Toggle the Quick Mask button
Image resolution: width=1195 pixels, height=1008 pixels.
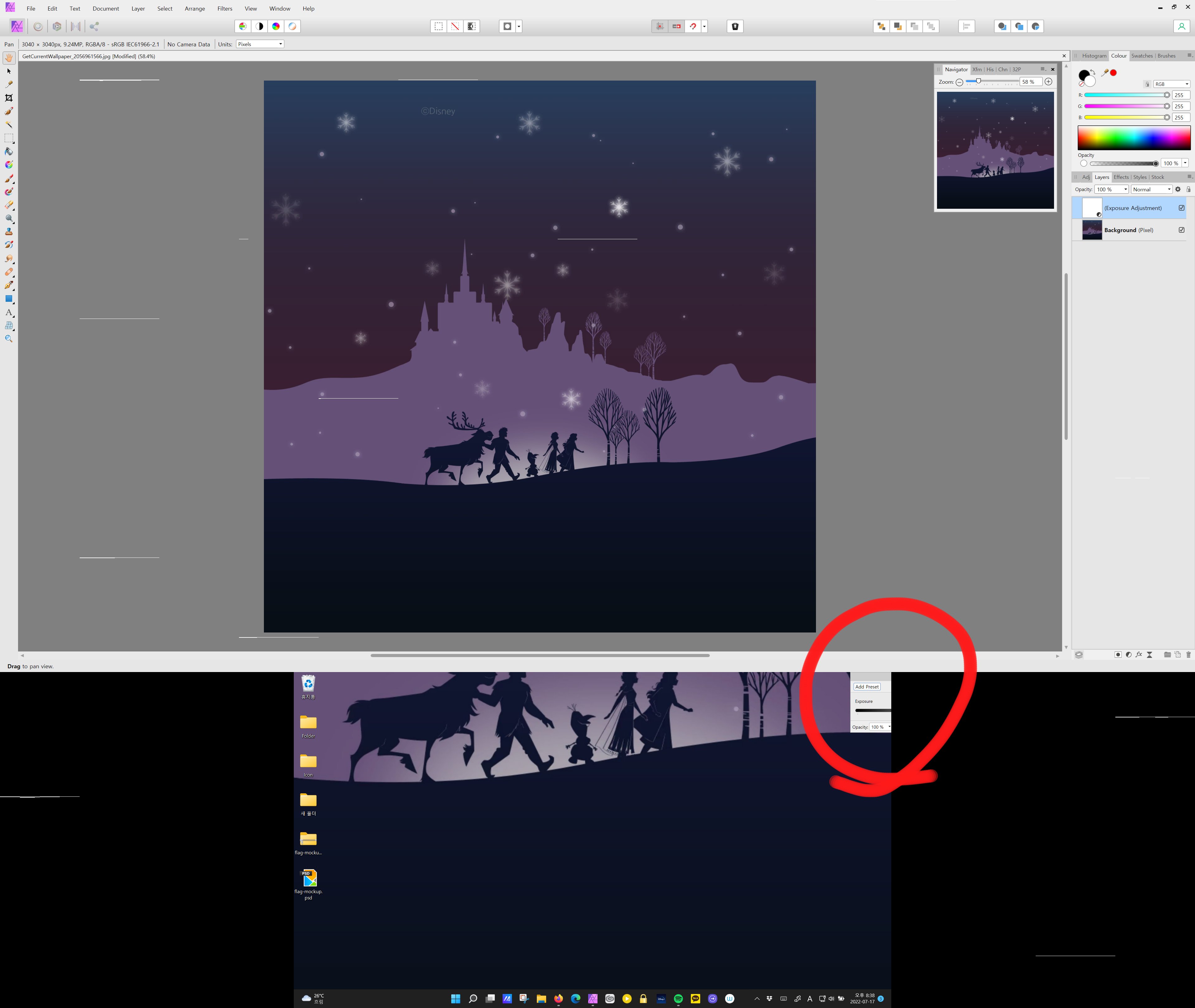507,26
